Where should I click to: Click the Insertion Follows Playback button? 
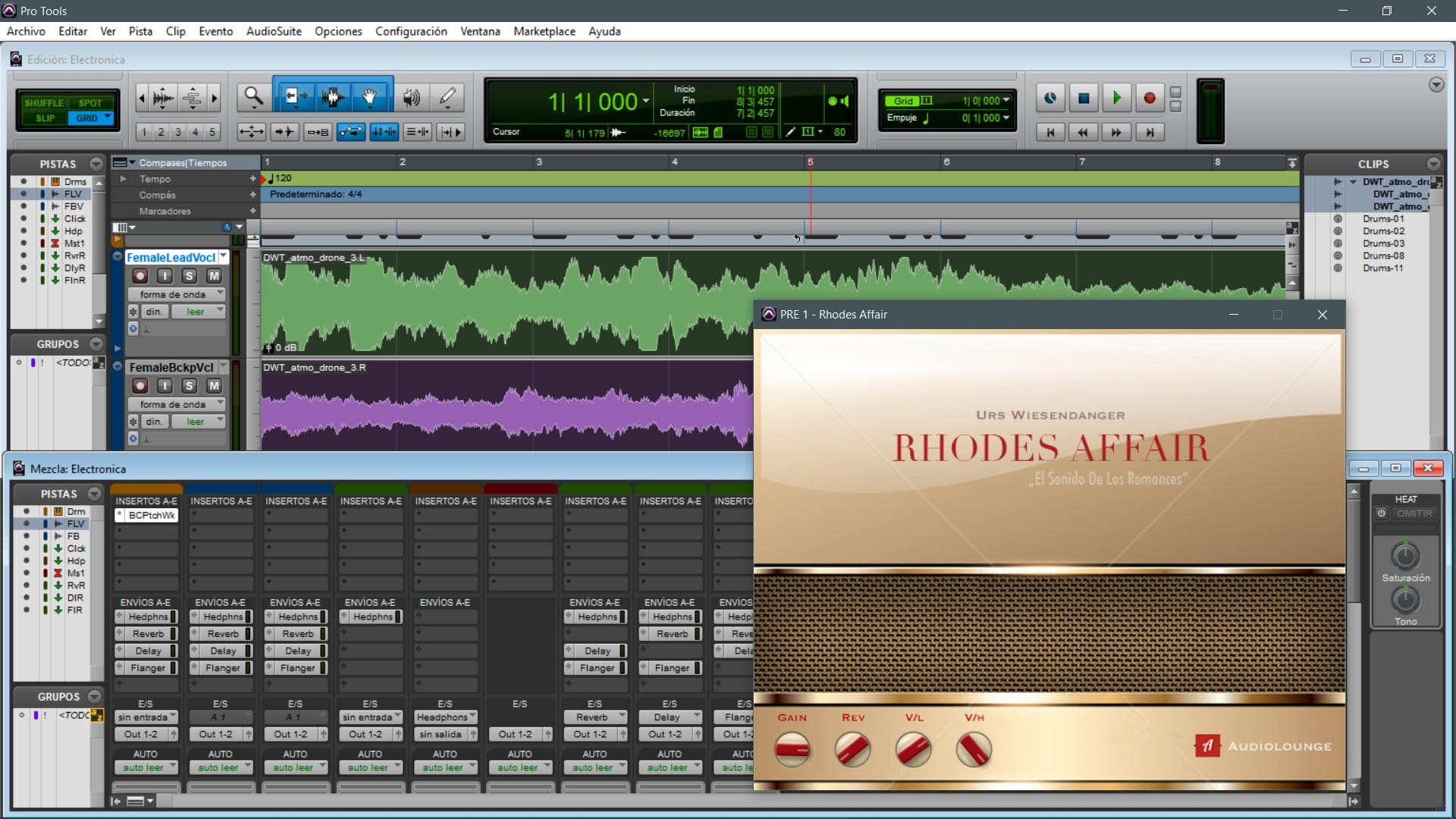click(451, 132)
